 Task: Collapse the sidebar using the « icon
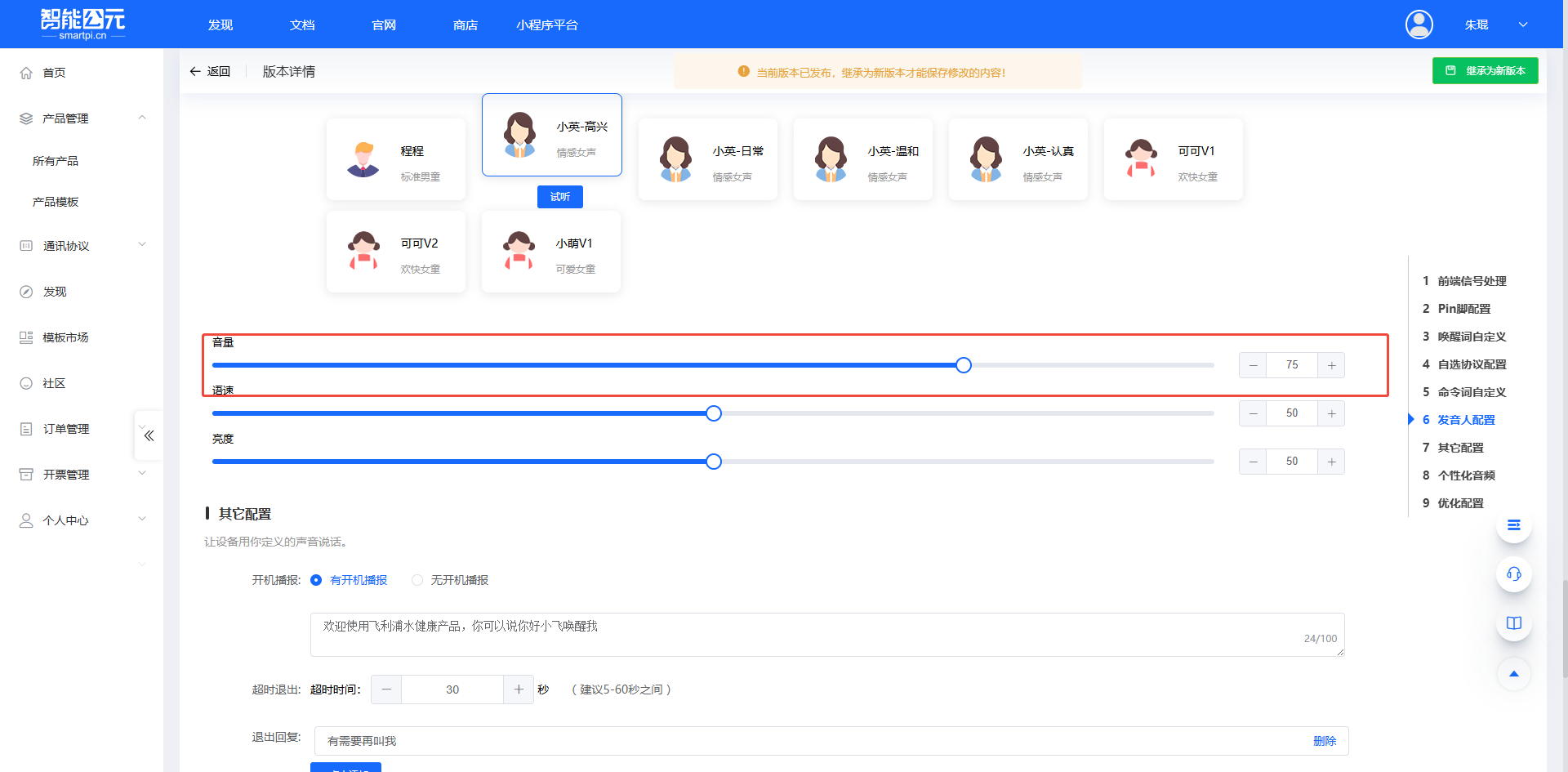[148, 435]
